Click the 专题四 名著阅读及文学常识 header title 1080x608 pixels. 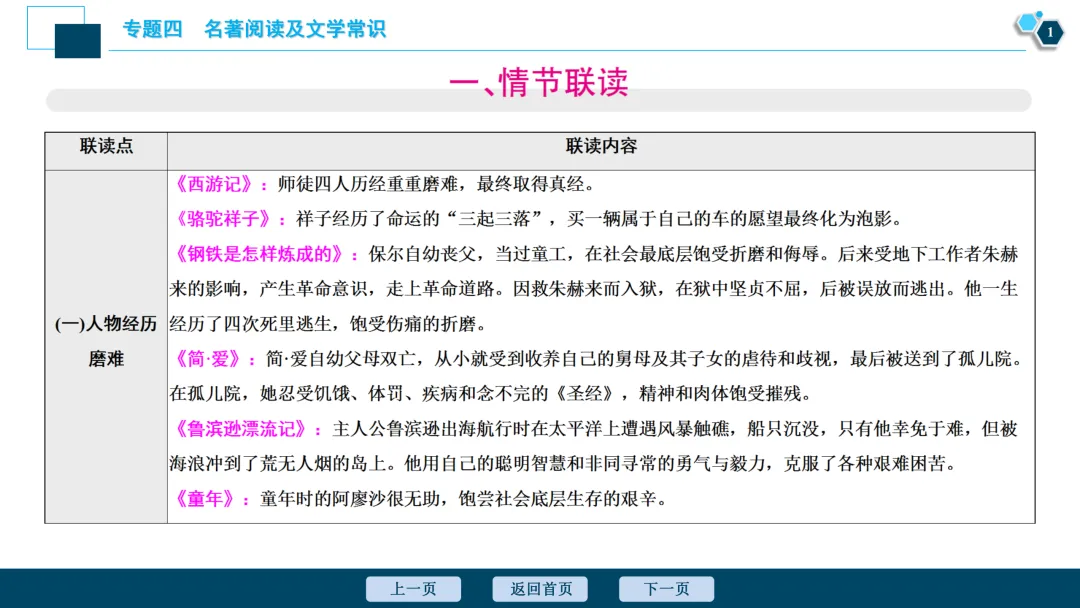[x=255, y=29]
